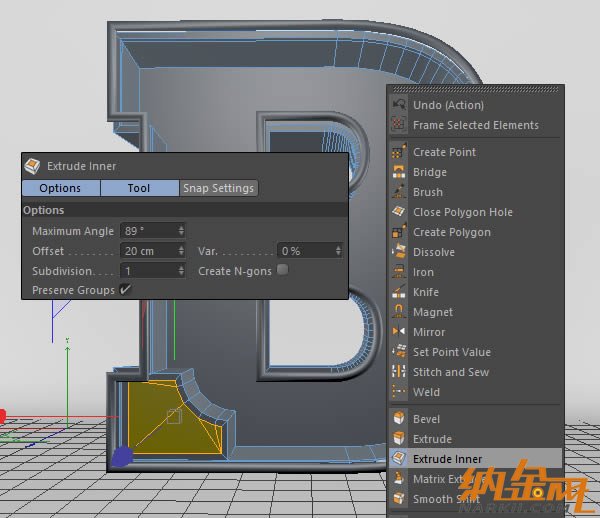Click the blue axis handle sphere
Image resolution: width=600 pixels, height=518 pixels.
[x=122, y=456]
